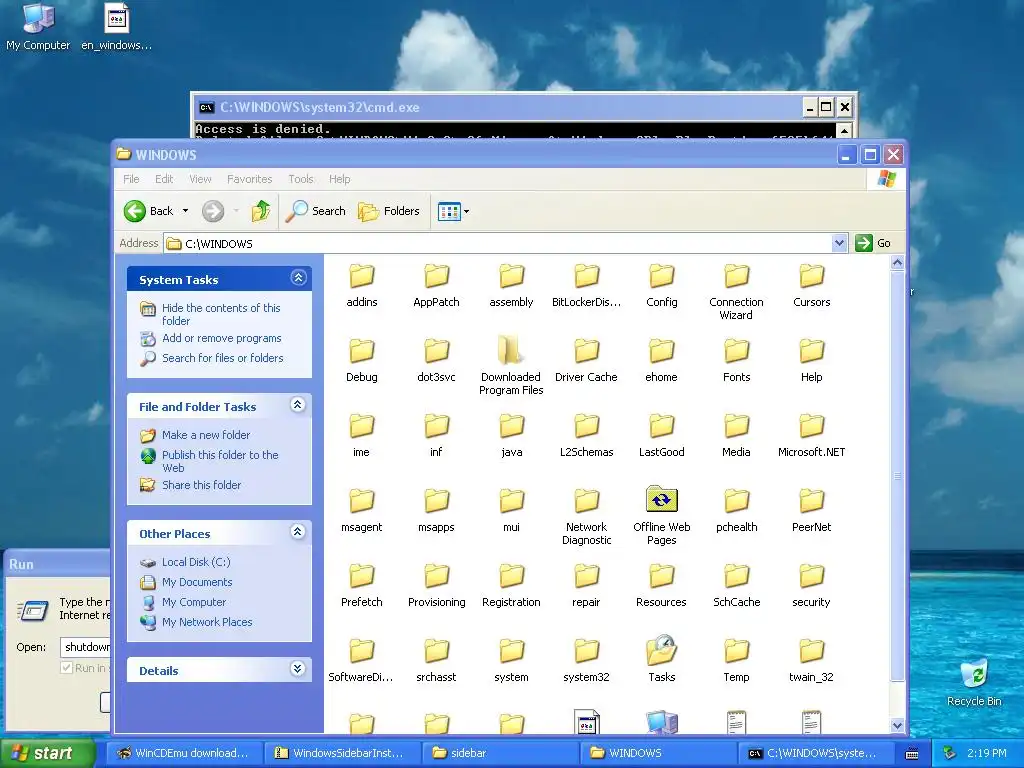Open the Tools menu

pos(300,179)
